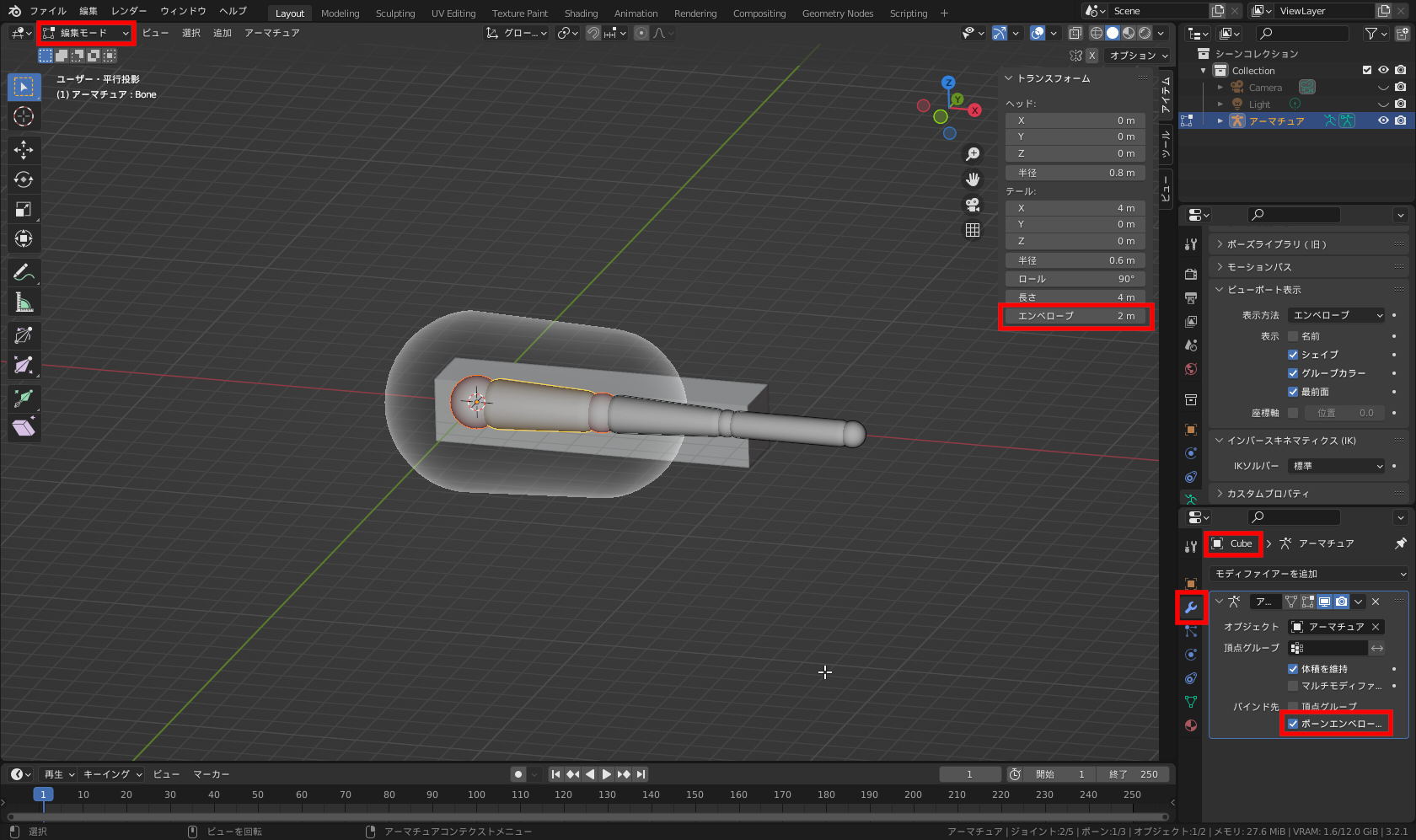The width and height of the screenshot is (1416, 840).
Task: Open the レンダー menu
Action: [x=129, y=11]
